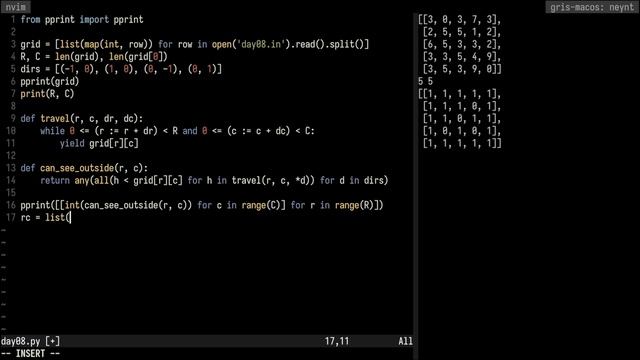Click the '-- INSERT --' mode indicator
This screenshot has width=640, height=360.
(x=30, y=353)
